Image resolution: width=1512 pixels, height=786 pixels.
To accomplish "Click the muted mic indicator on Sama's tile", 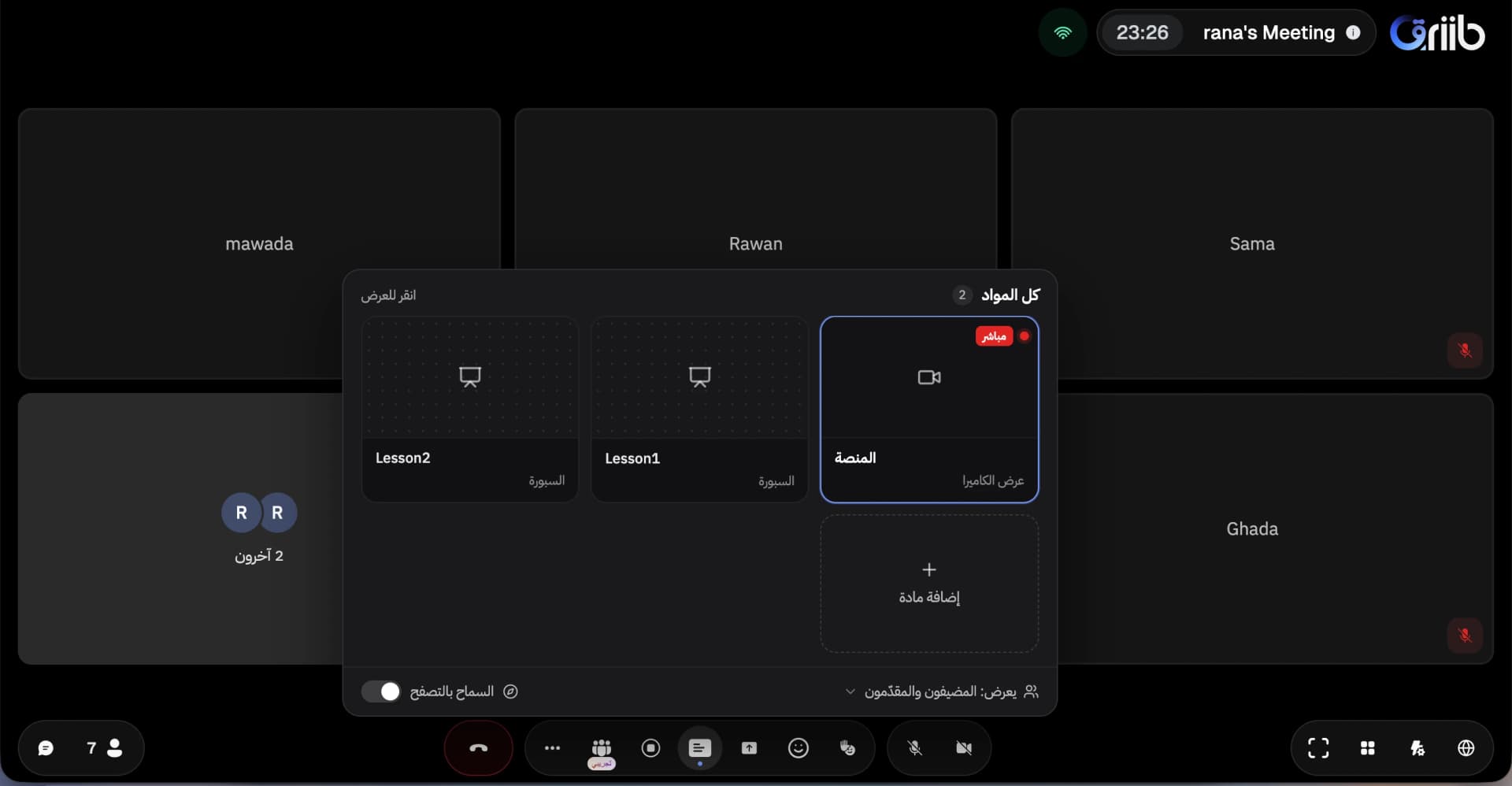I will 1465,350.
